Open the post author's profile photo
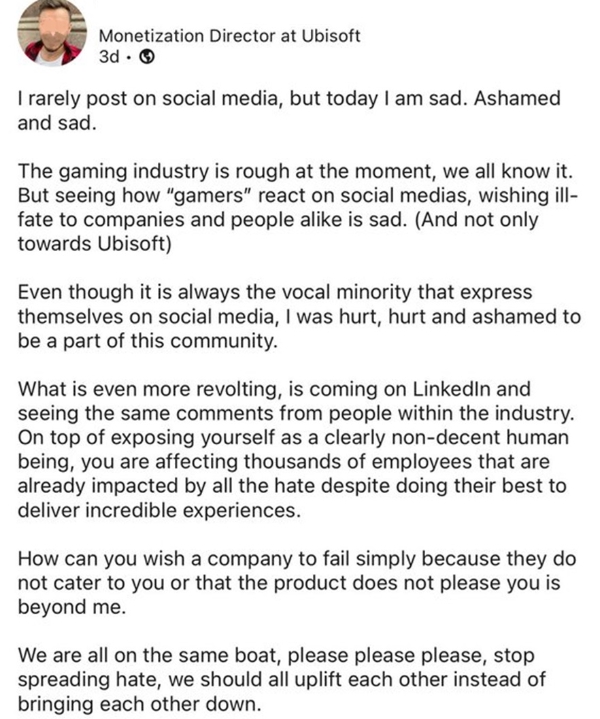Screen dimensions: 600x719 click(x=52, y=33)
